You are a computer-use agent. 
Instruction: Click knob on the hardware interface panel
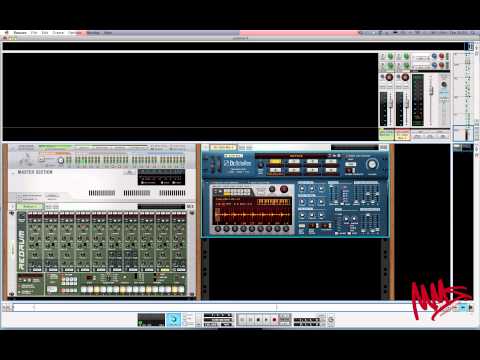pos(61,161)
